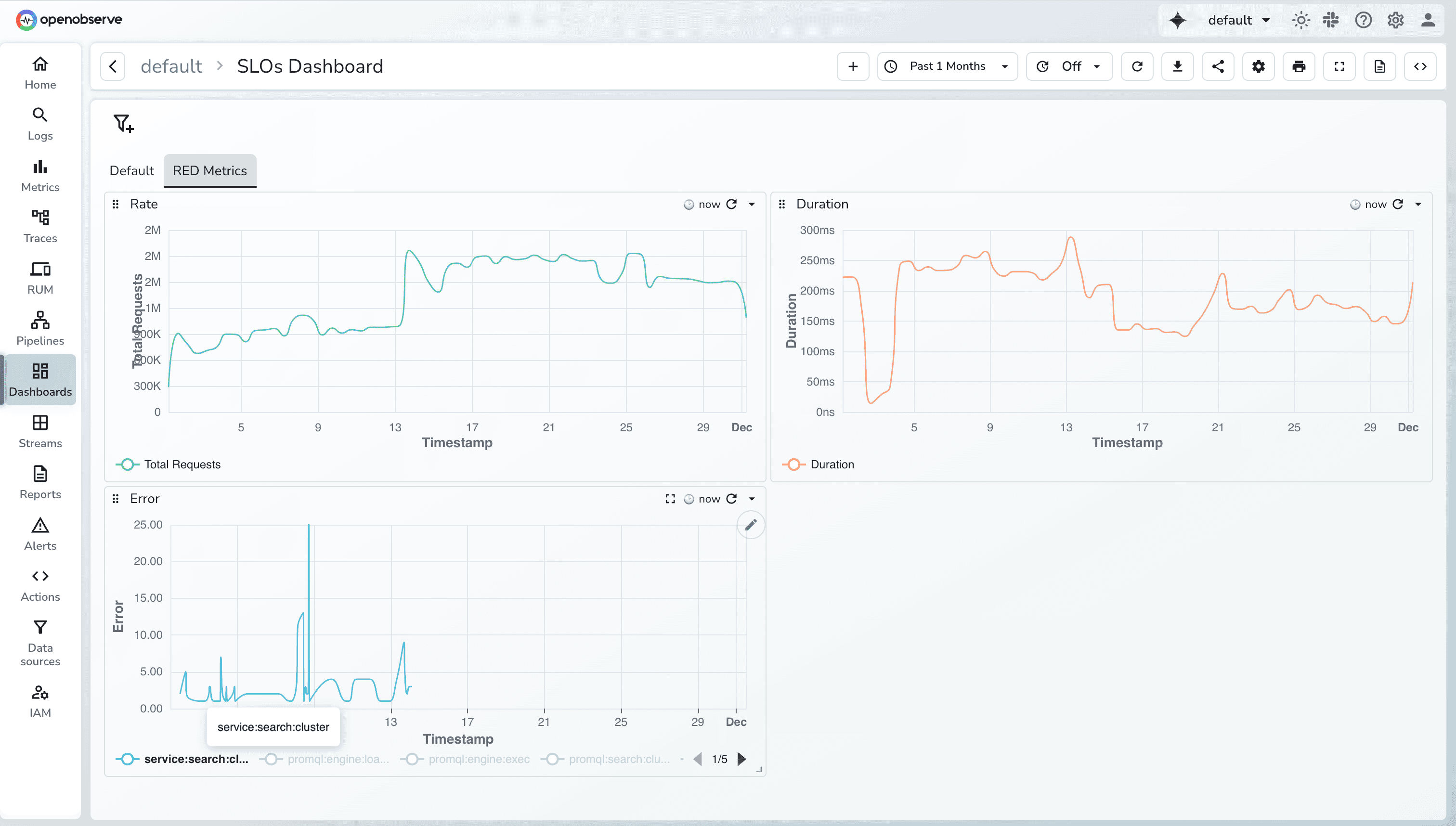The width and height of the screenshot is (1456, 826).
Task: Navigate to the RUM panel
Action: [39, 276]
